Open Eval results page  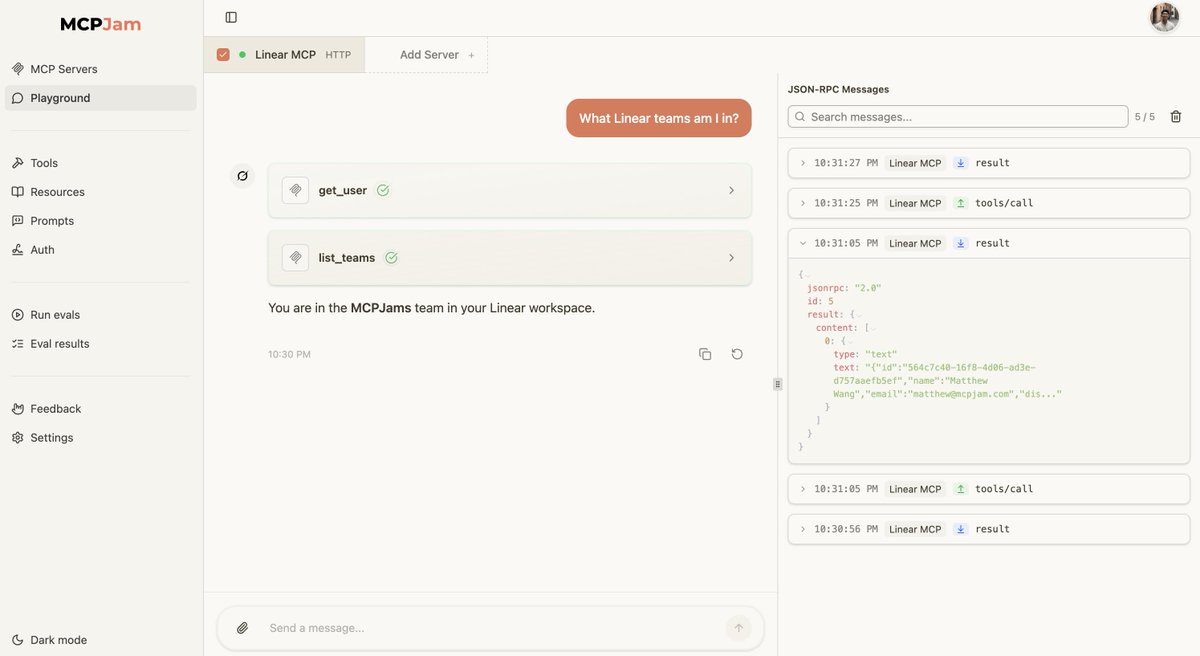pos(101,344)
